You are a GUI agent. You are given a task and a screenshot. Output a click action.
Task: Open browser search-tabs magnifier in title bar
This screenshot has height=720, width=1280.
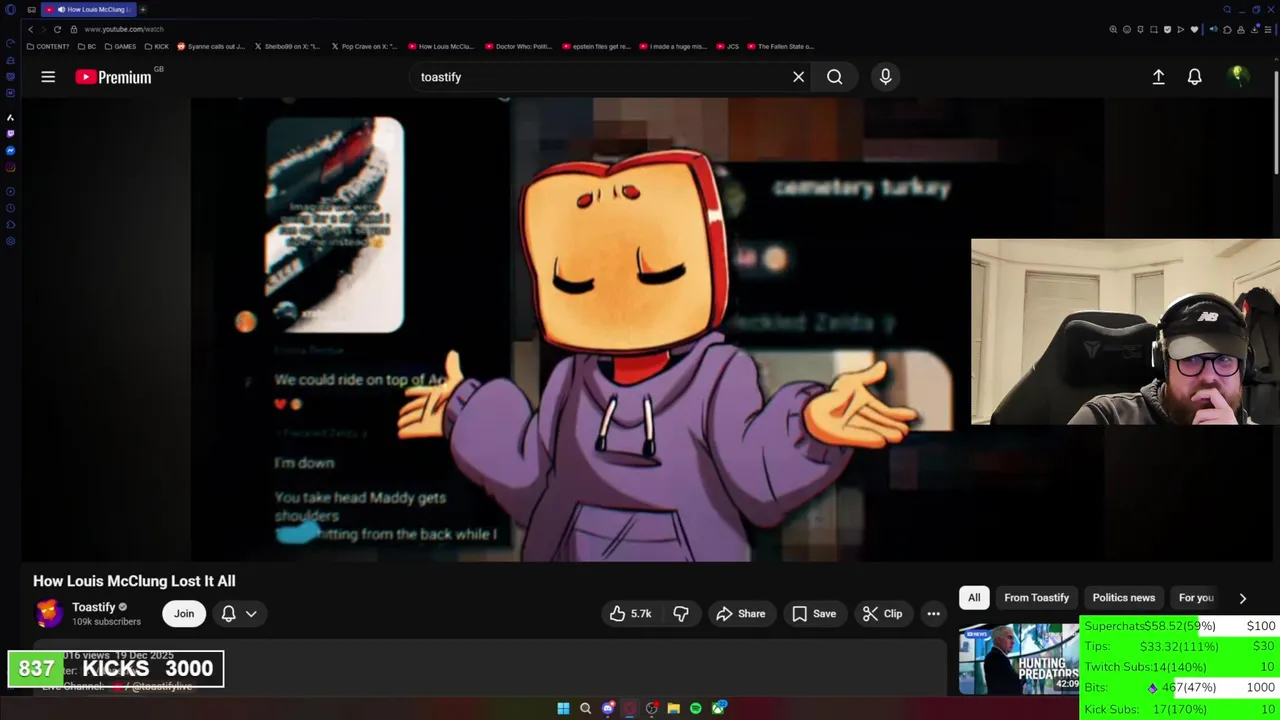click(x=1227, y=9)
